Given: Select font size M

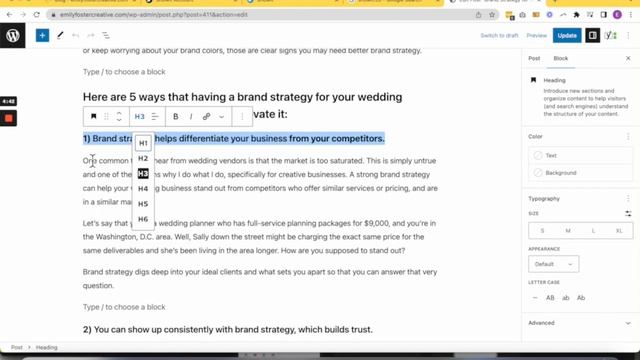Looking at the screenshot, I should coord(568,231).
